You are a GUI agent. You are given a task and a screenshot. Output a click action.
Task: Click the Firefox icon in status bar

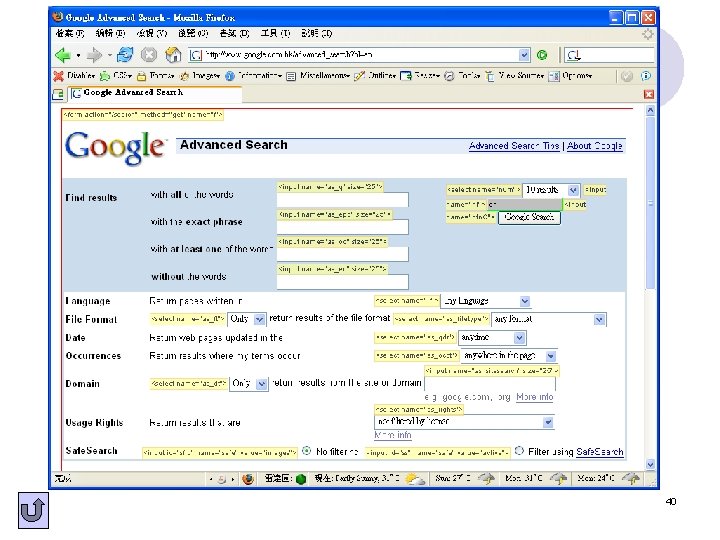click(248, 479)
